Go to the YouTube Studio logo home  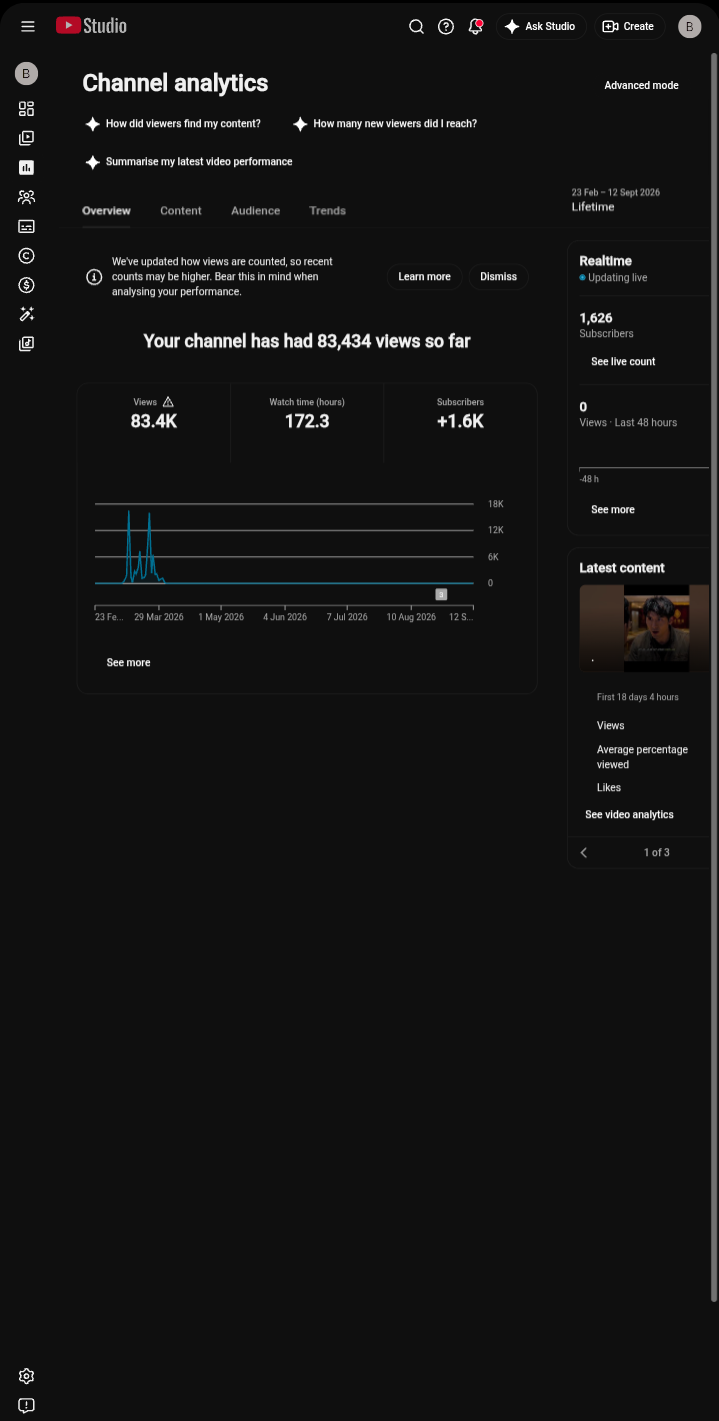(91, 26)
